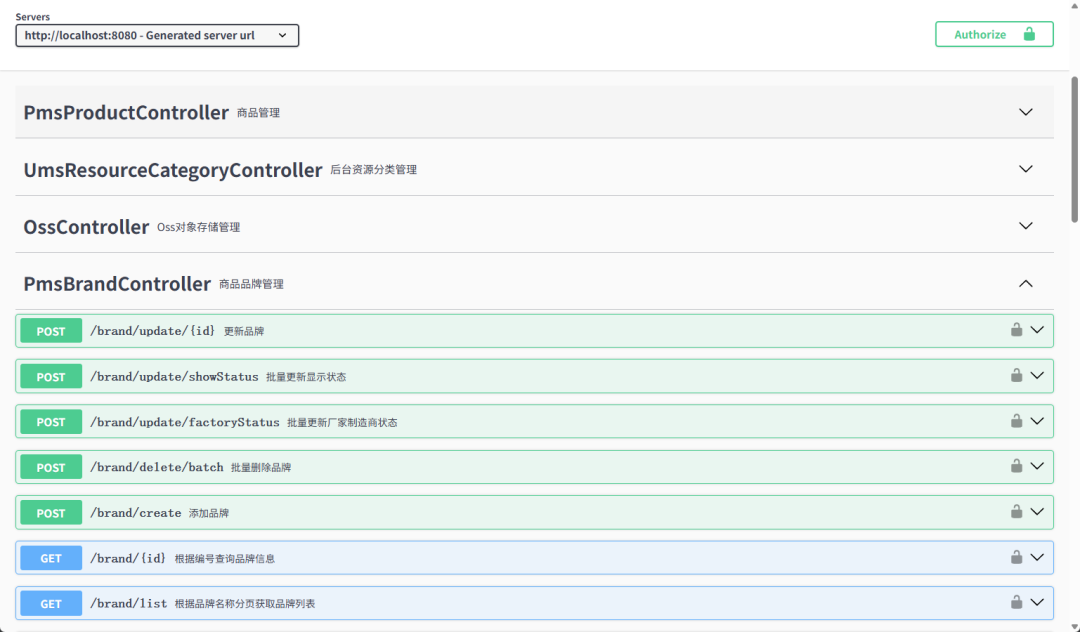Select the lock icon on /brand/{id}

1016,557
